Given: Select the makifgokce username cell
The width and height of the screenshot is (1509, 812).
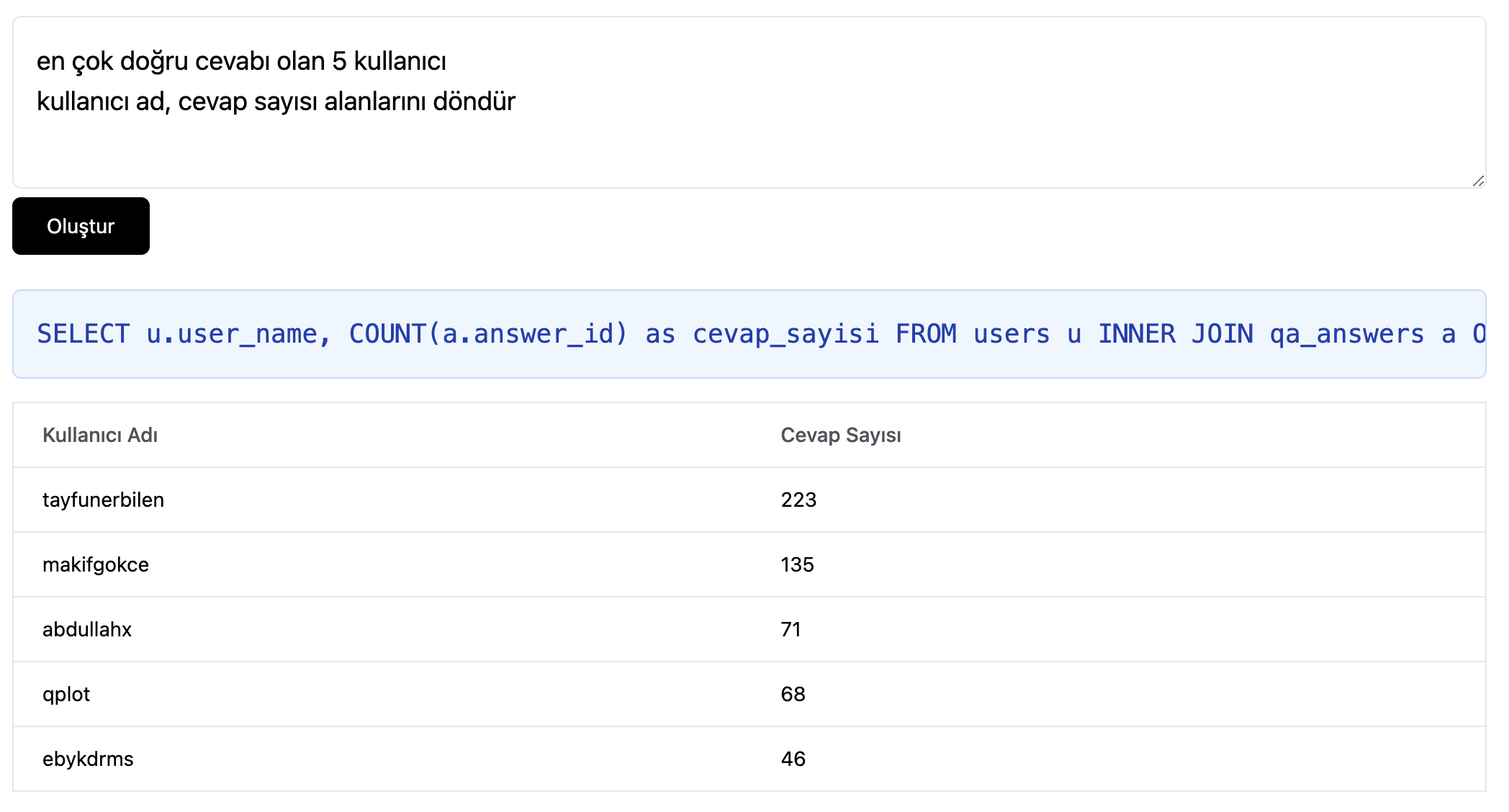Looking at the screenshot, I should (x=96, y=564).
